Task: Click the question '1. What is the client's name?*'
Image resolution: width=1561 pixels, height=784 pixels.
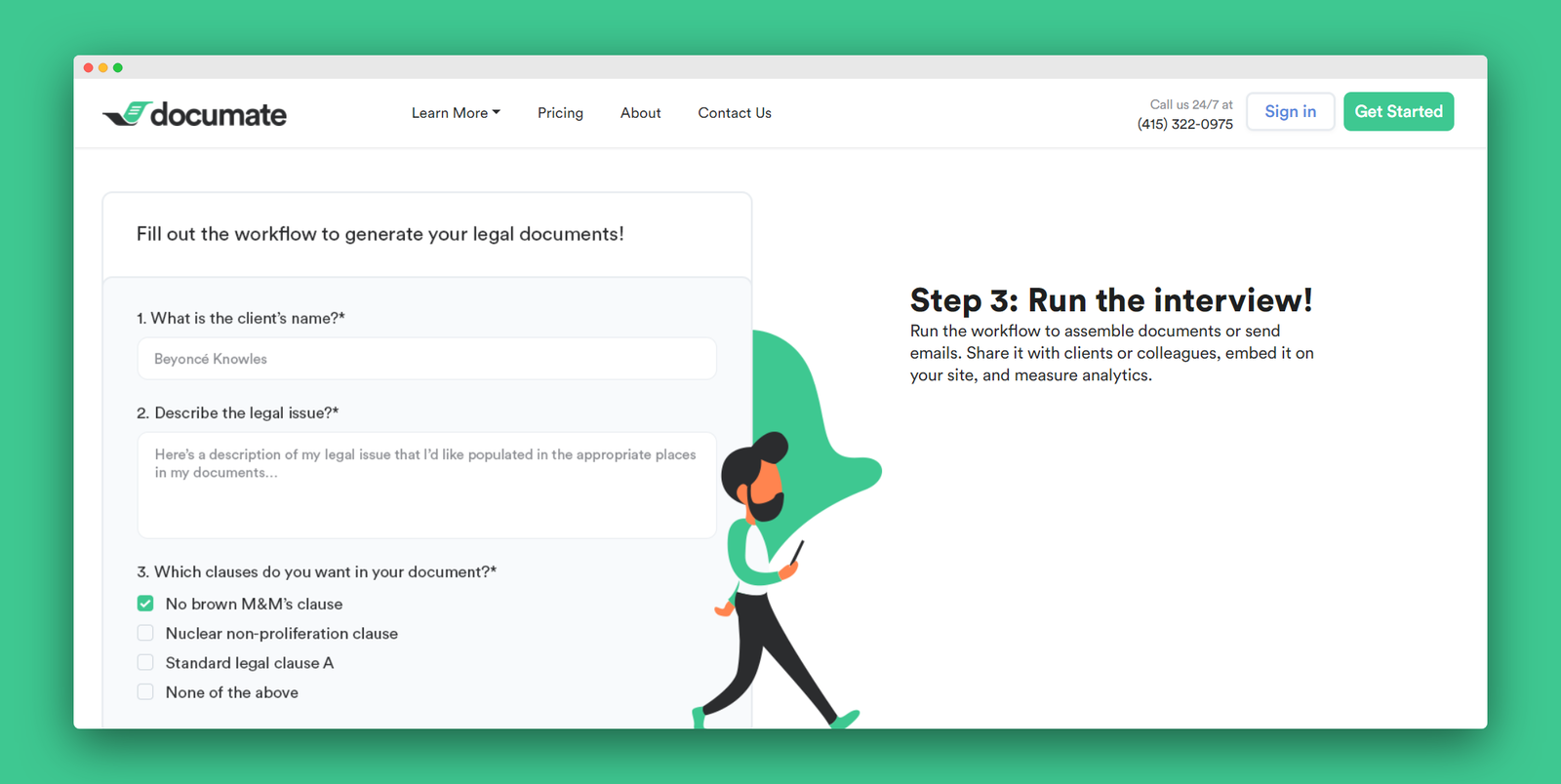Action: click(241, 318)
